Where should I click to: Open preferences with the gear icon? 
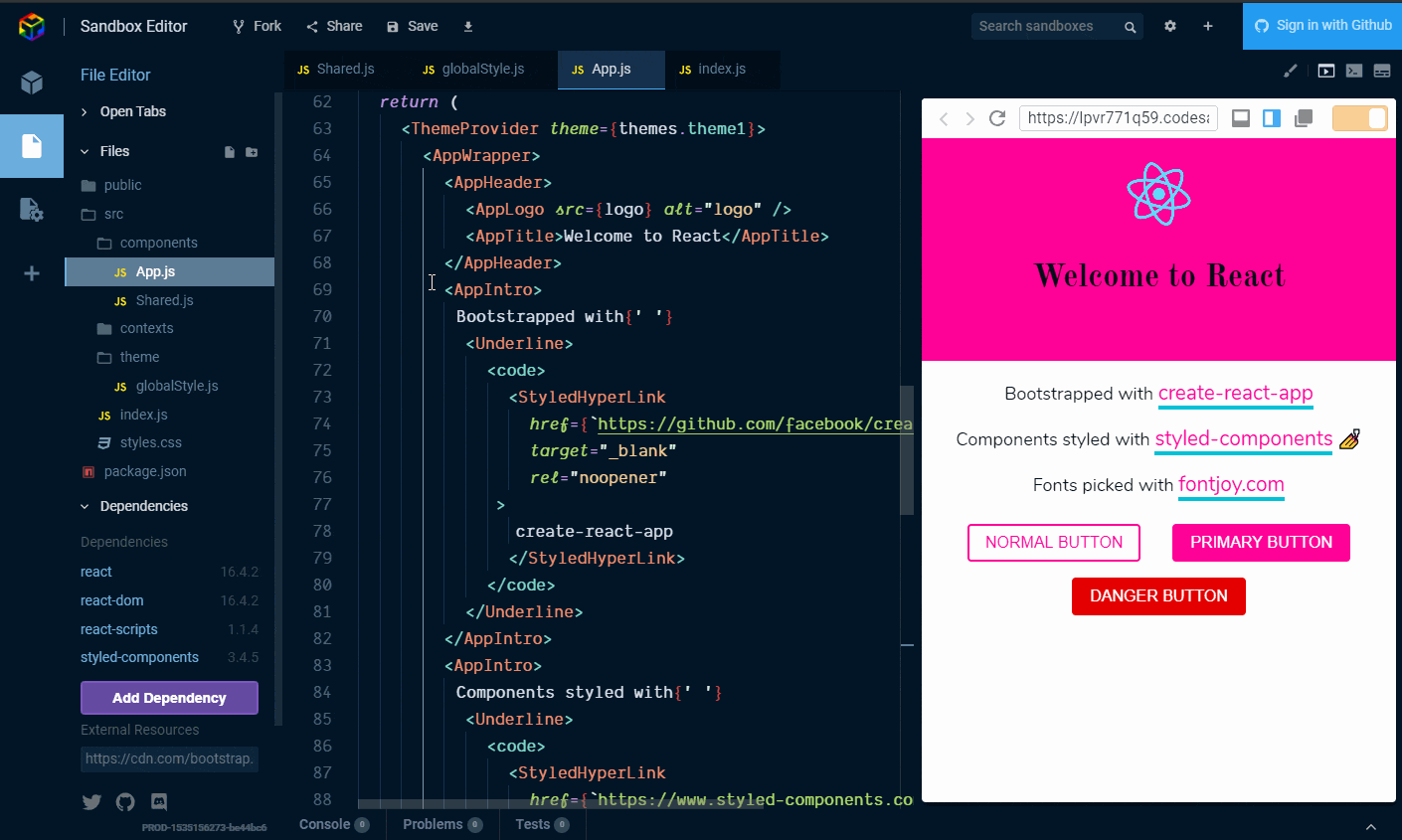tap(1170, 26)
